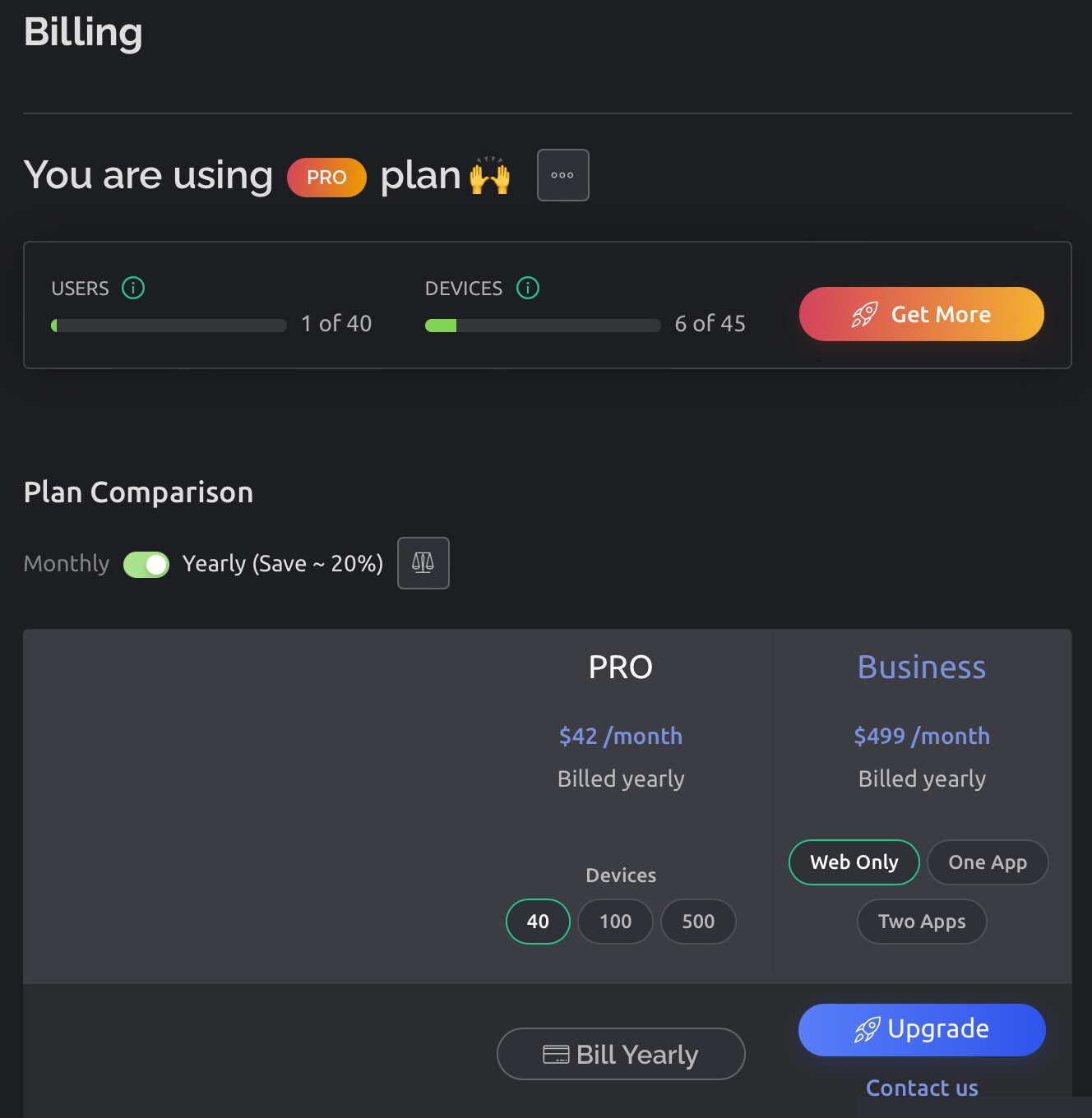Click the rocket icon on Get More button
This screenshot has width=1092, height=1118.
pos(865,314)
